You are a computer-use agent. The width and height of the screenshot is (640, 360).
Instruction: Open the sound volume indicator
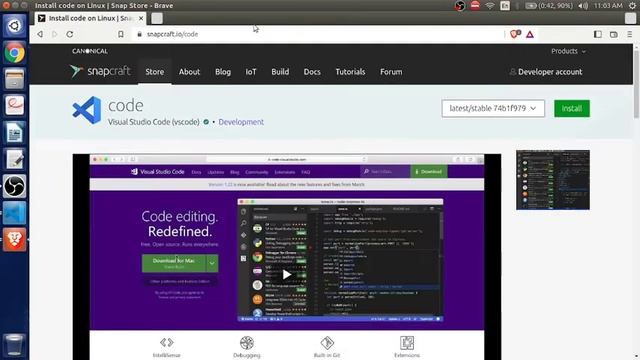coord(584,6)
